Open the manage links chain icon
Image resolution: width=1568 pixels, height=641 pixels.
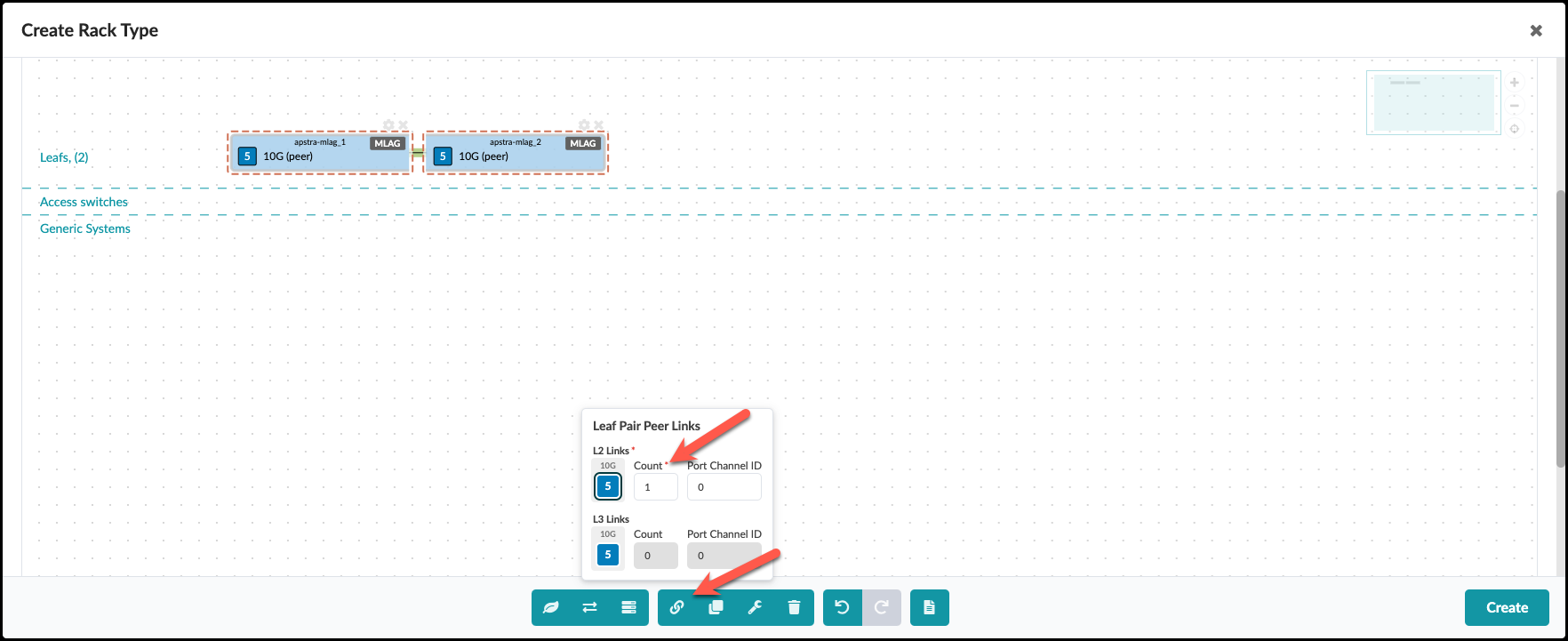click(677, 608)
